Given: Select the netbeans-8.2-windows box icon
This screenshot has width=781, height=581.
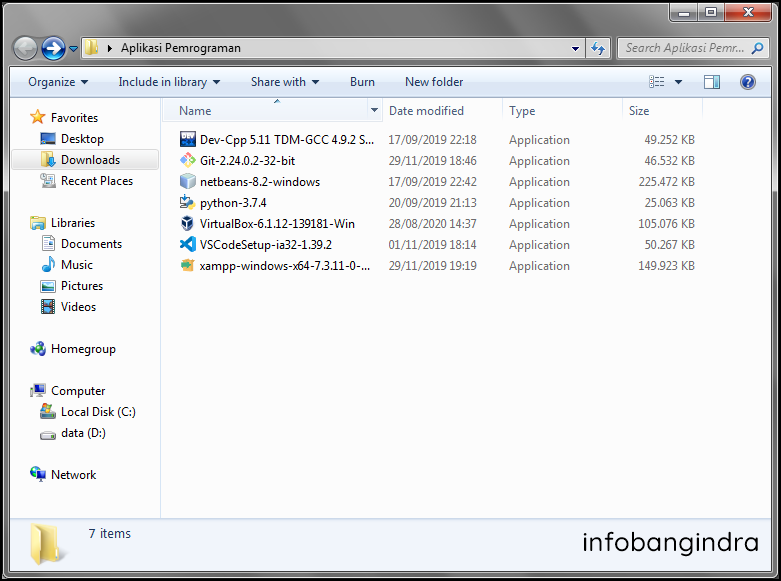Looking at the screenshot, I should pyautogui.click(x=188, y=181).
